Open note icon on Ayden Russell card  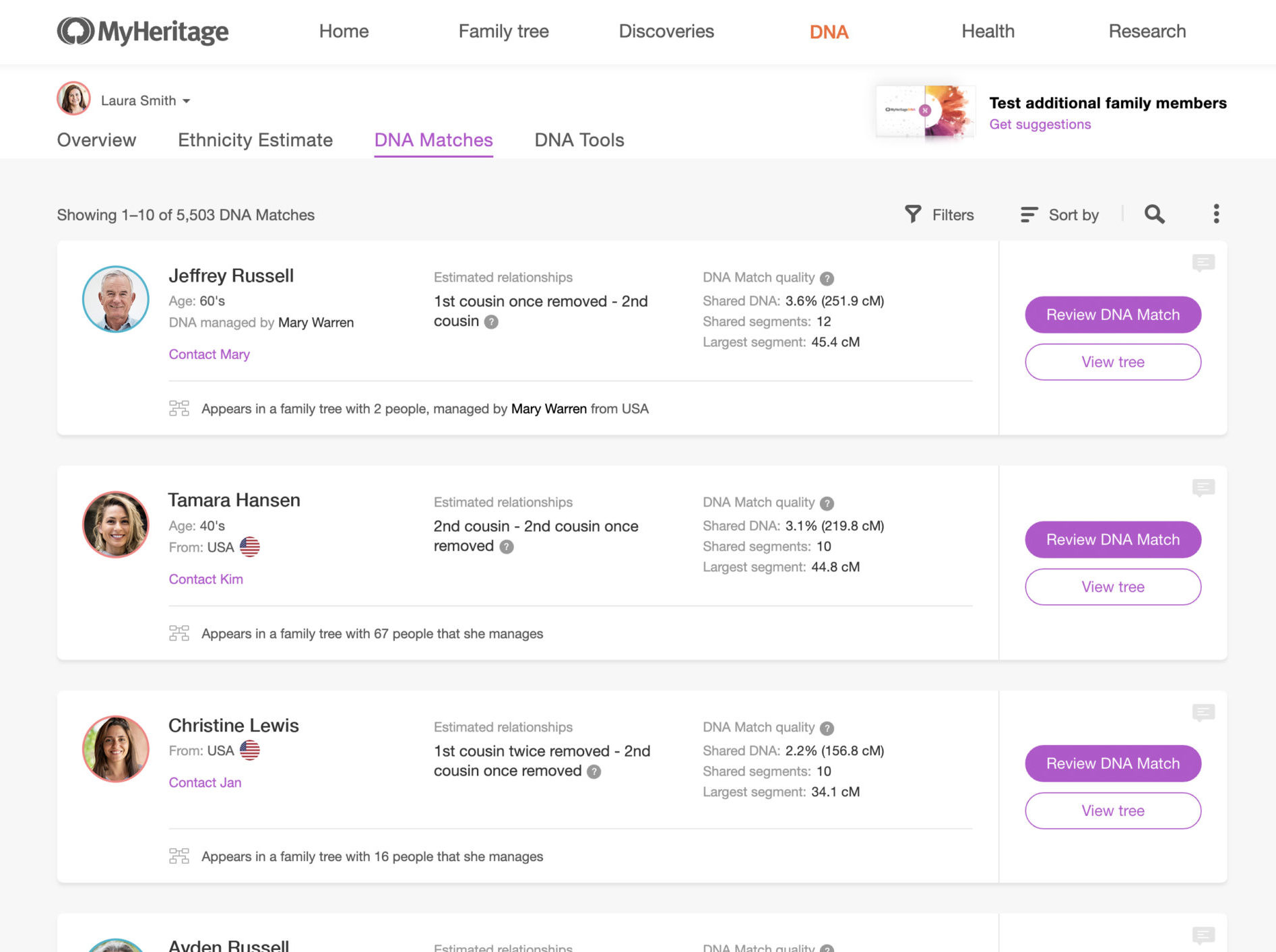coord(1203,935)
